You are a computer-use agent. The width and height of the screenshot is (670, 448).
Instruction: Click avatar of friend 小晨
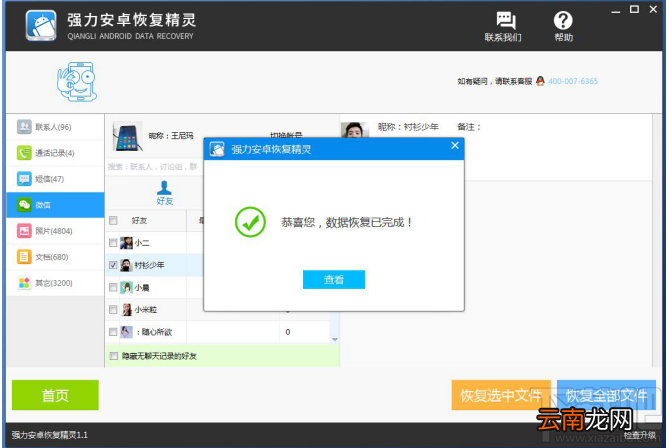click(126, 287)
